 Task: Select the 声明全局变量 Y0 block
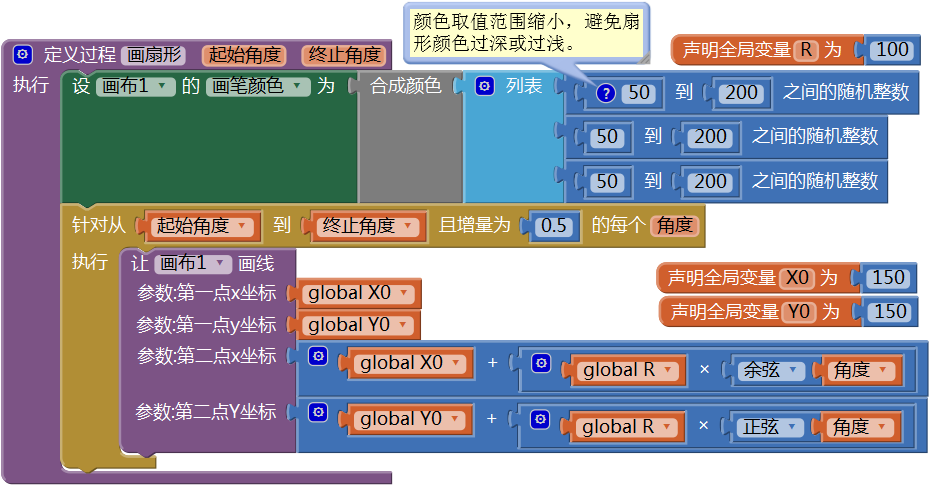(x=724, y=312)
